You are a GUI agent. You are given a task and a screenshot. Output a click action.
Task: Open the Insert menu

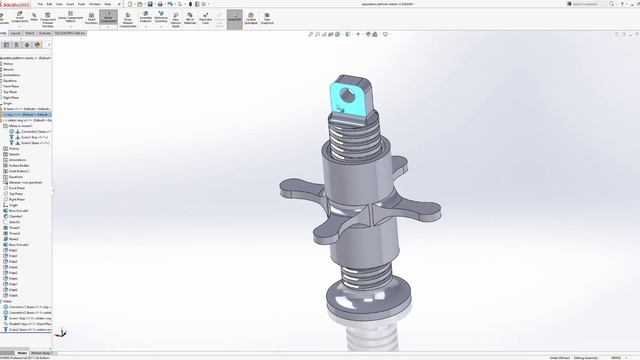70,4
